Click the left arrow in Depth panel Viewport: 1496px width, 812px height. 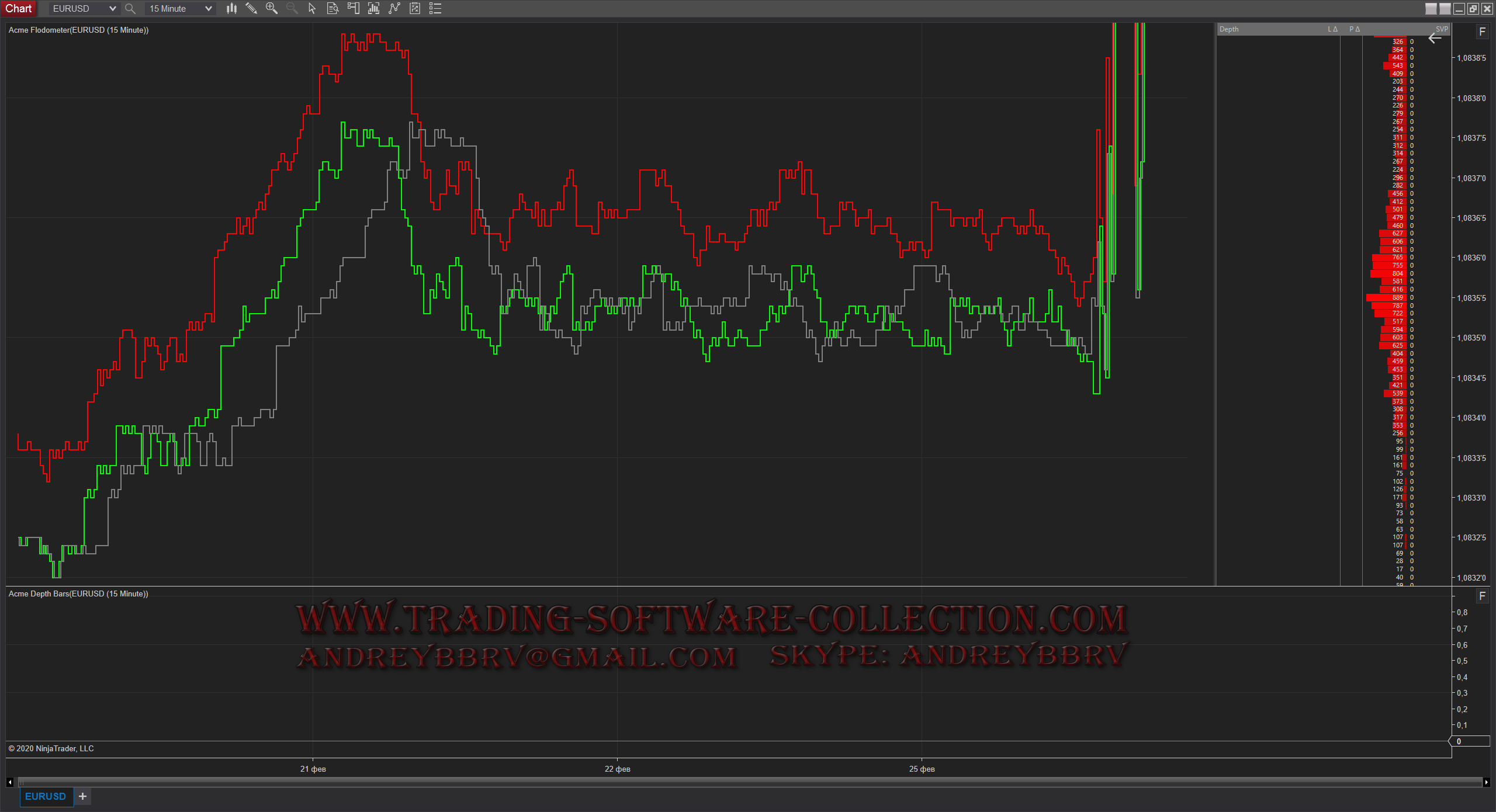(x=1435, y=39)
